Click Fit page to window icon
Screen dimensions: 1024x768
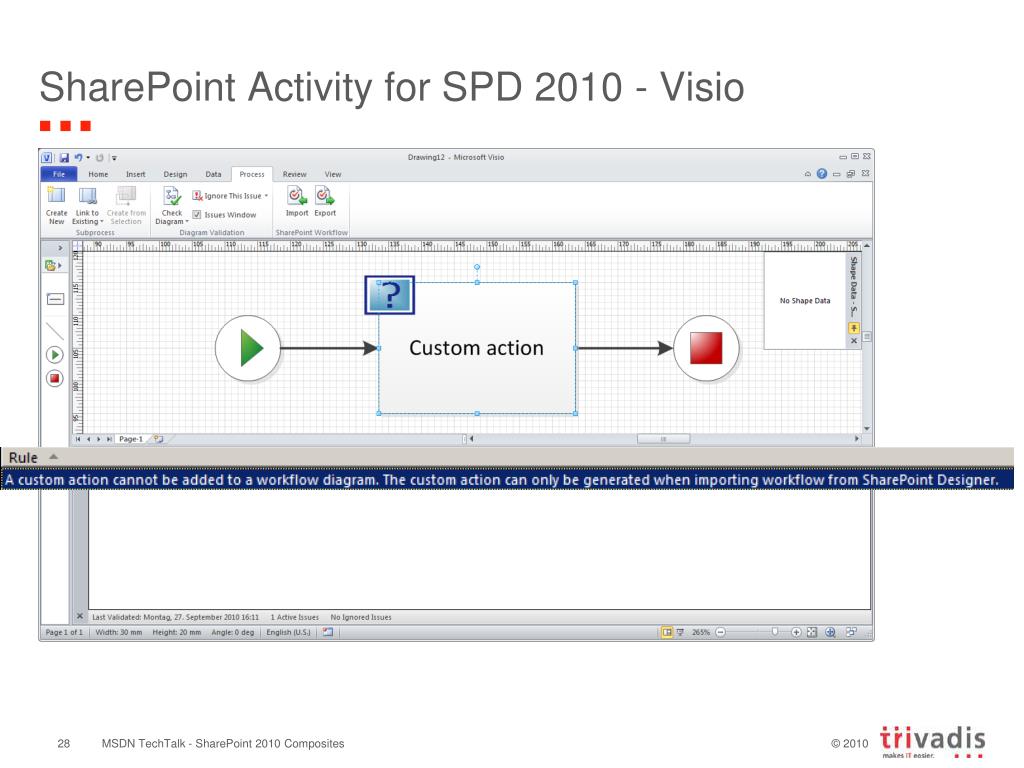tap(812, 632)
